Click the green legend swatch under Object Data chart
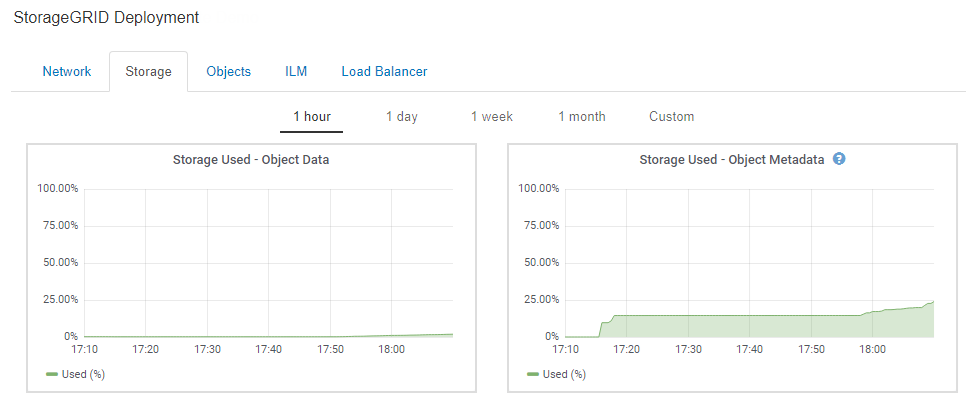 point(52,374)
